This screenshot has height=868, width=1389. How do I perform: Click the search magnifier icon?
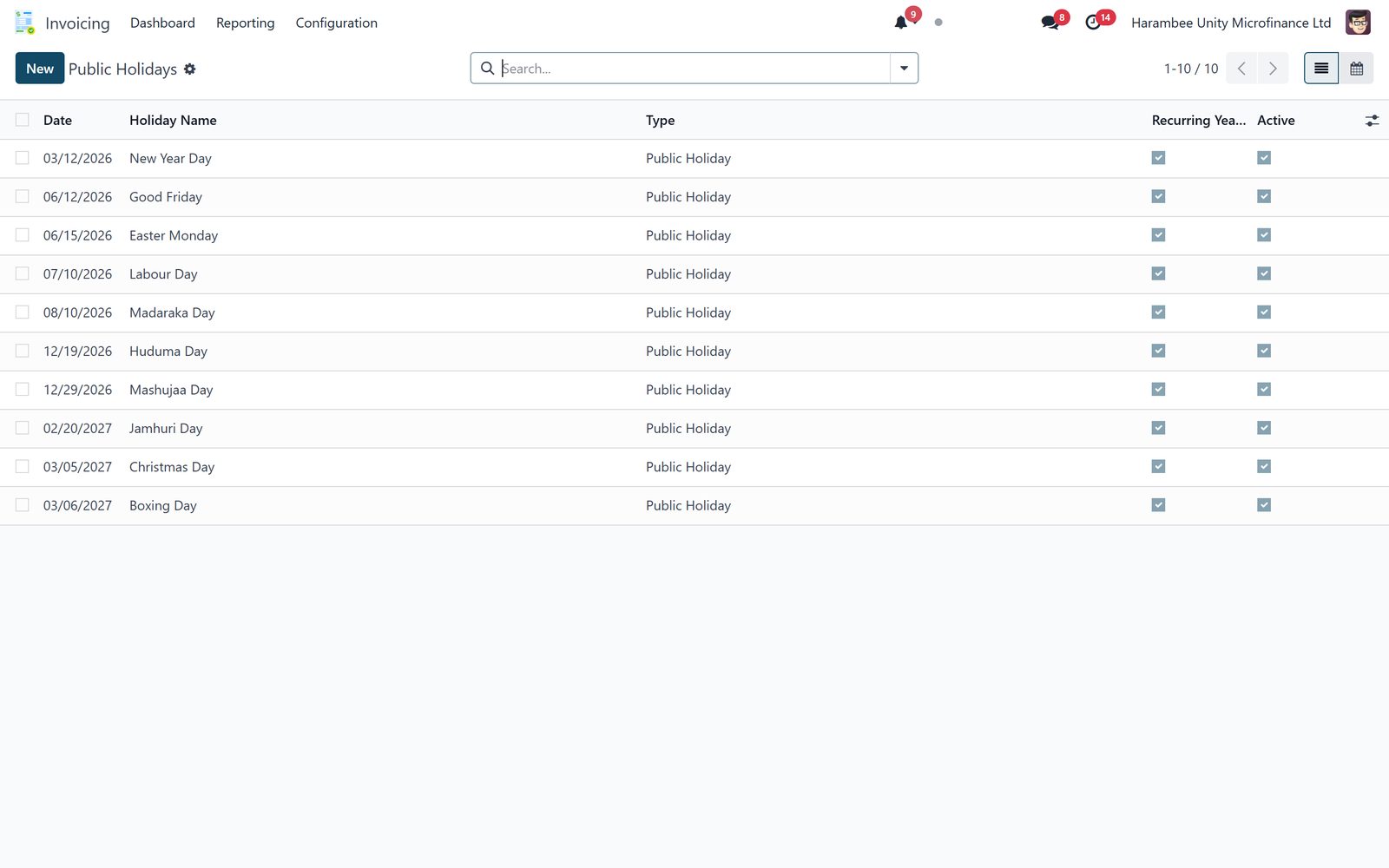coord(488,68)
